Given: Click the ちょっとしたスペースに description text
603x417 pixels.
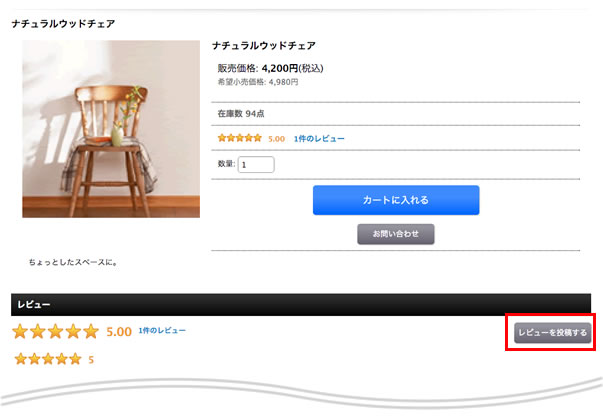Looking at the screenshot, I should point(73,262).
